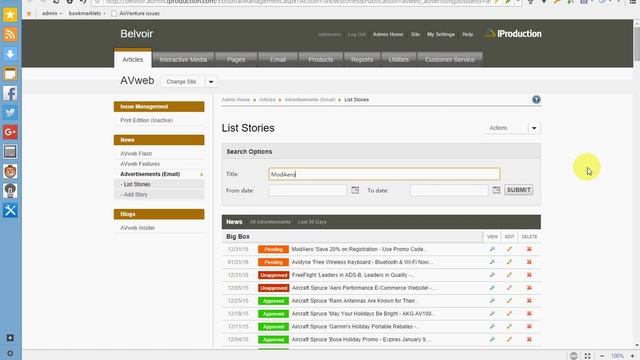The width and height of the screenshot is (640, 360).
Task: Expand the bookmarklets bookmarks folder
Action: 87,13
